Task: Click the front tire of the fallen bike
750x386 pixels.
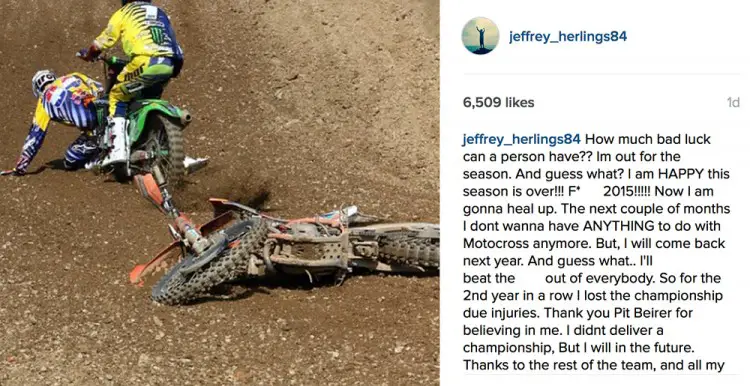Action: pos(210,261)
